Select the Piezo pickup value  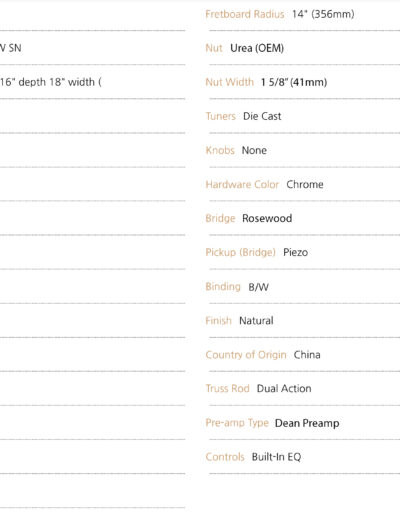295,252
